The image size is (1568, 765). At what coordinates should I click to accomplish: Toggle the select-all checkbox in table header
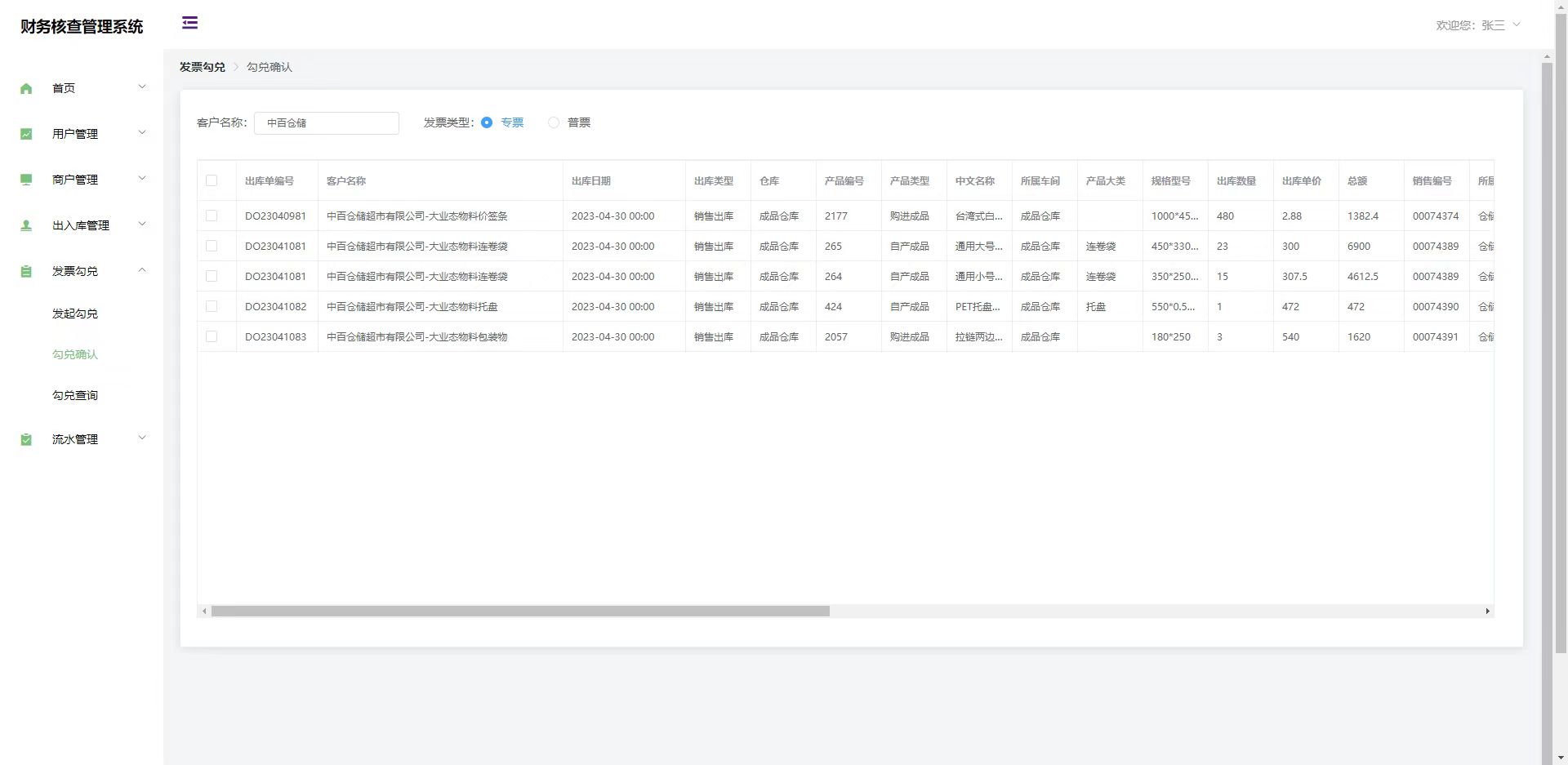(x=212, y=180)
